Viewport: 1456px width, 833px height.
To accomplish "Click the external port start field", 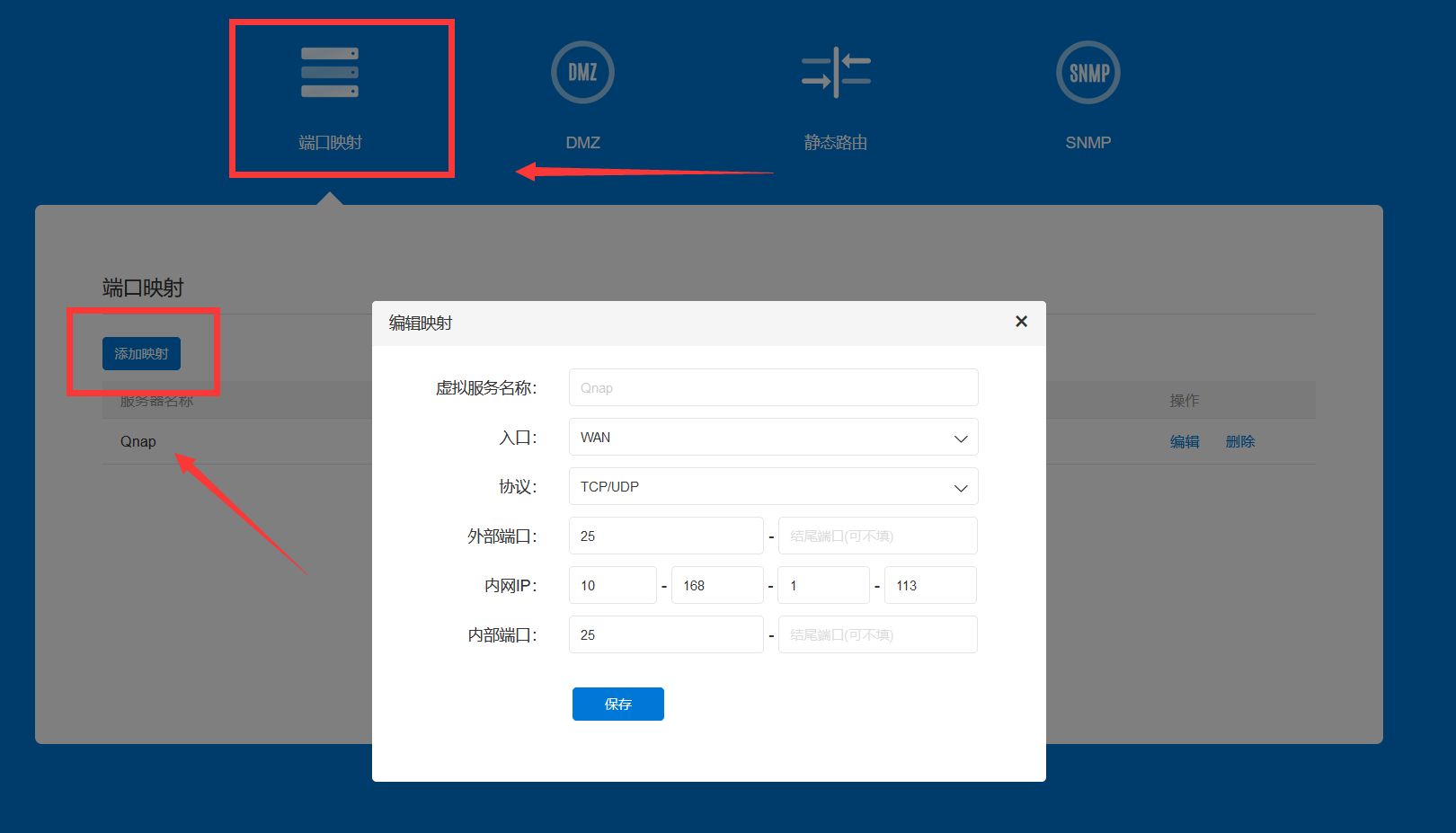I will point(666,536).
